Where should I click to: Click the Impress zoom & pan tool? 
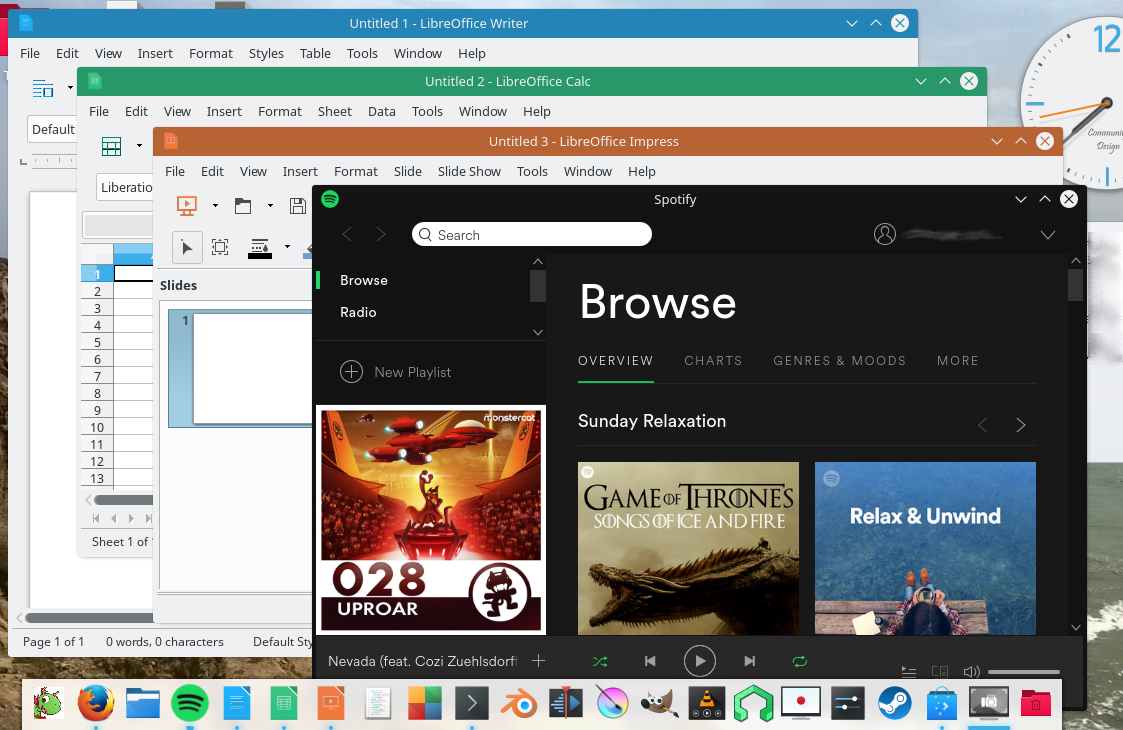click(x=220, y=248)
